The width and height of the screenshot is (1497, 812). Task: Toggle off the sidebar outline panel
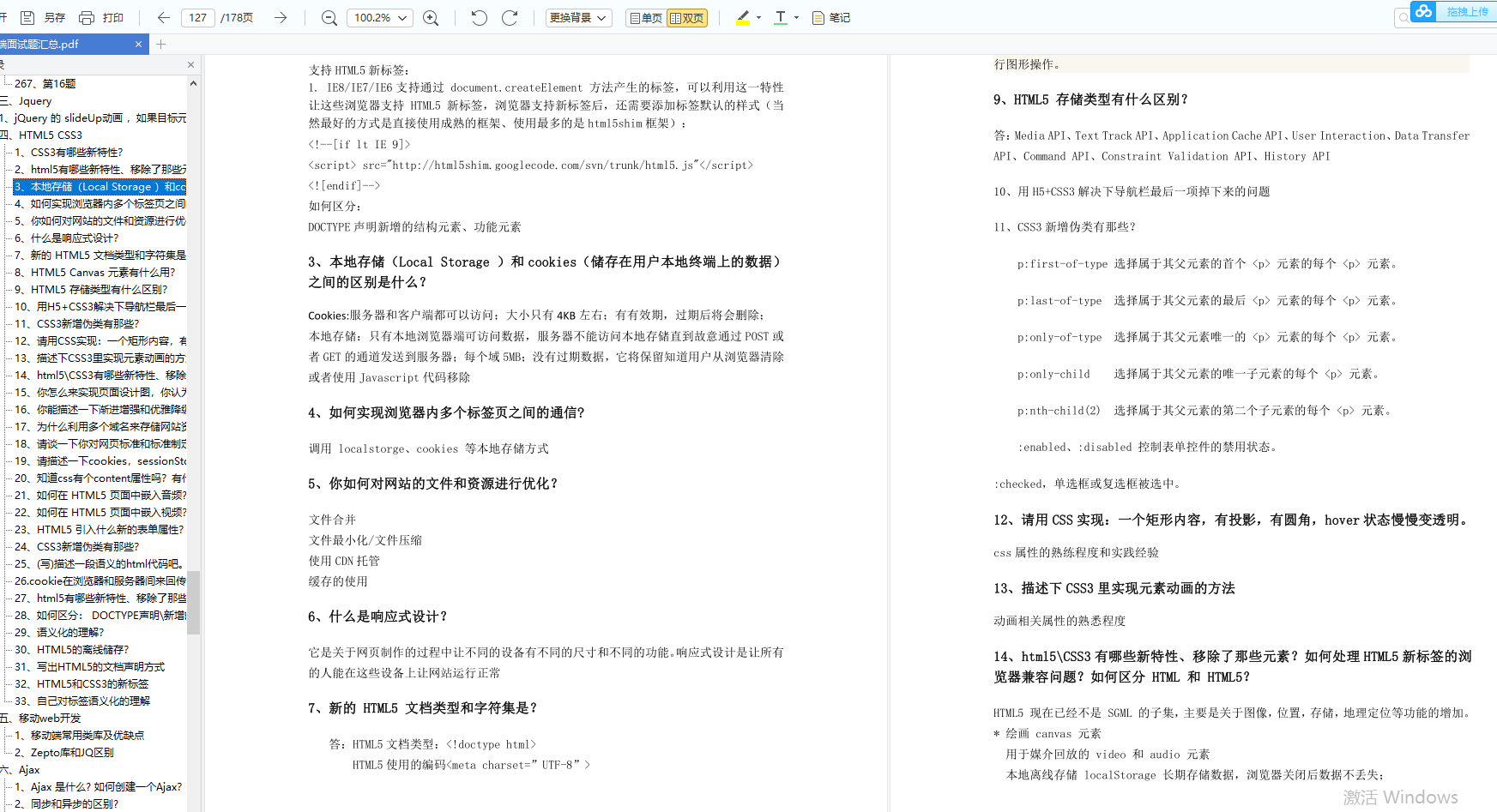coord(190,64)
